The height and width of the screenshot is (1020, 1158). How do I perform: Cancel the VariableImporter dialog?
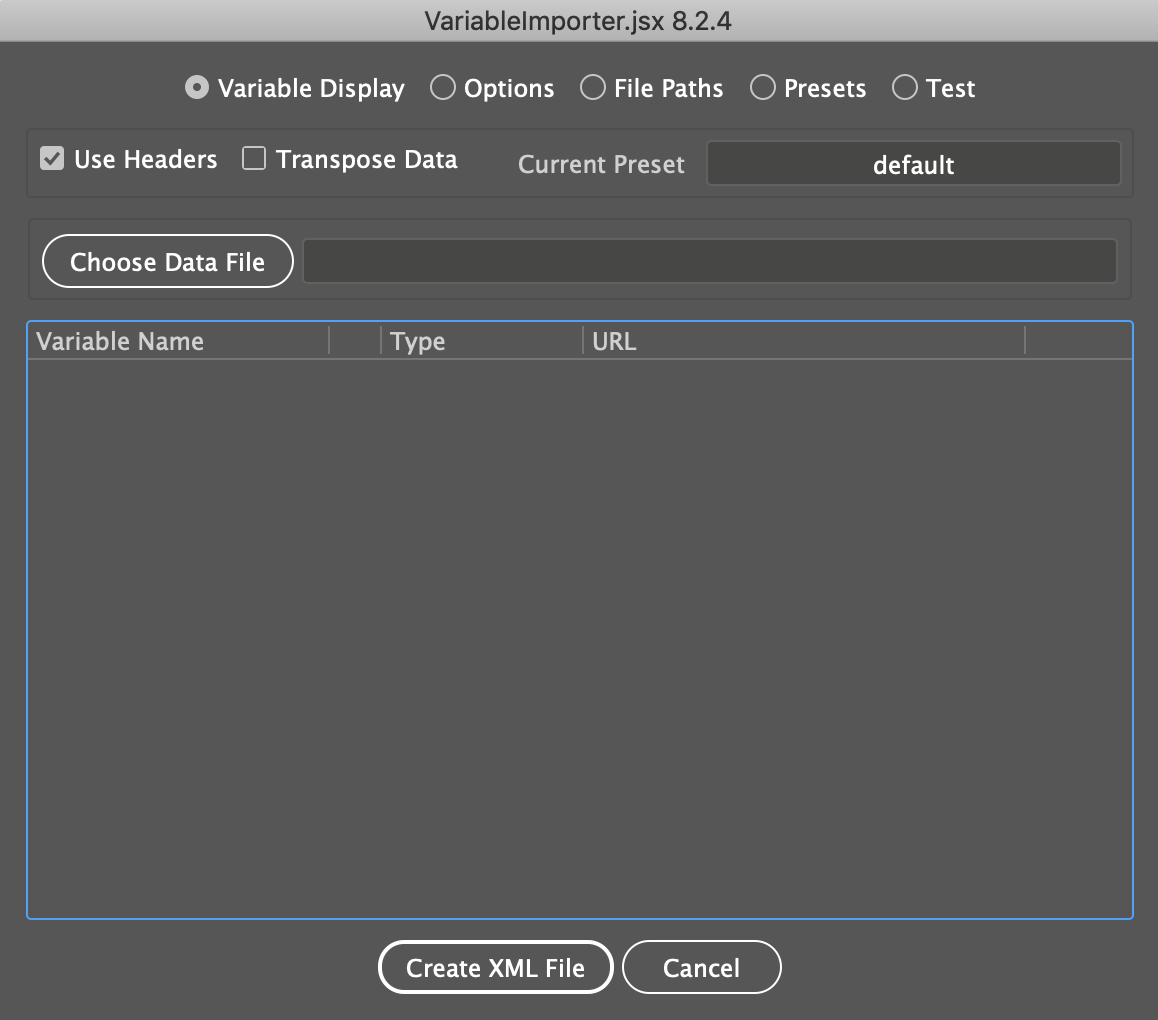[x=701, y=967]
